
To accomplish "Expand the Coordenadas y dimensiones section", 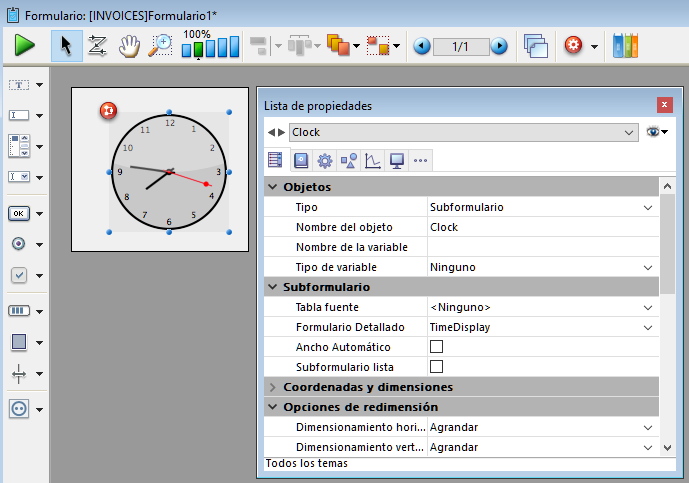I will pos(273,387).
